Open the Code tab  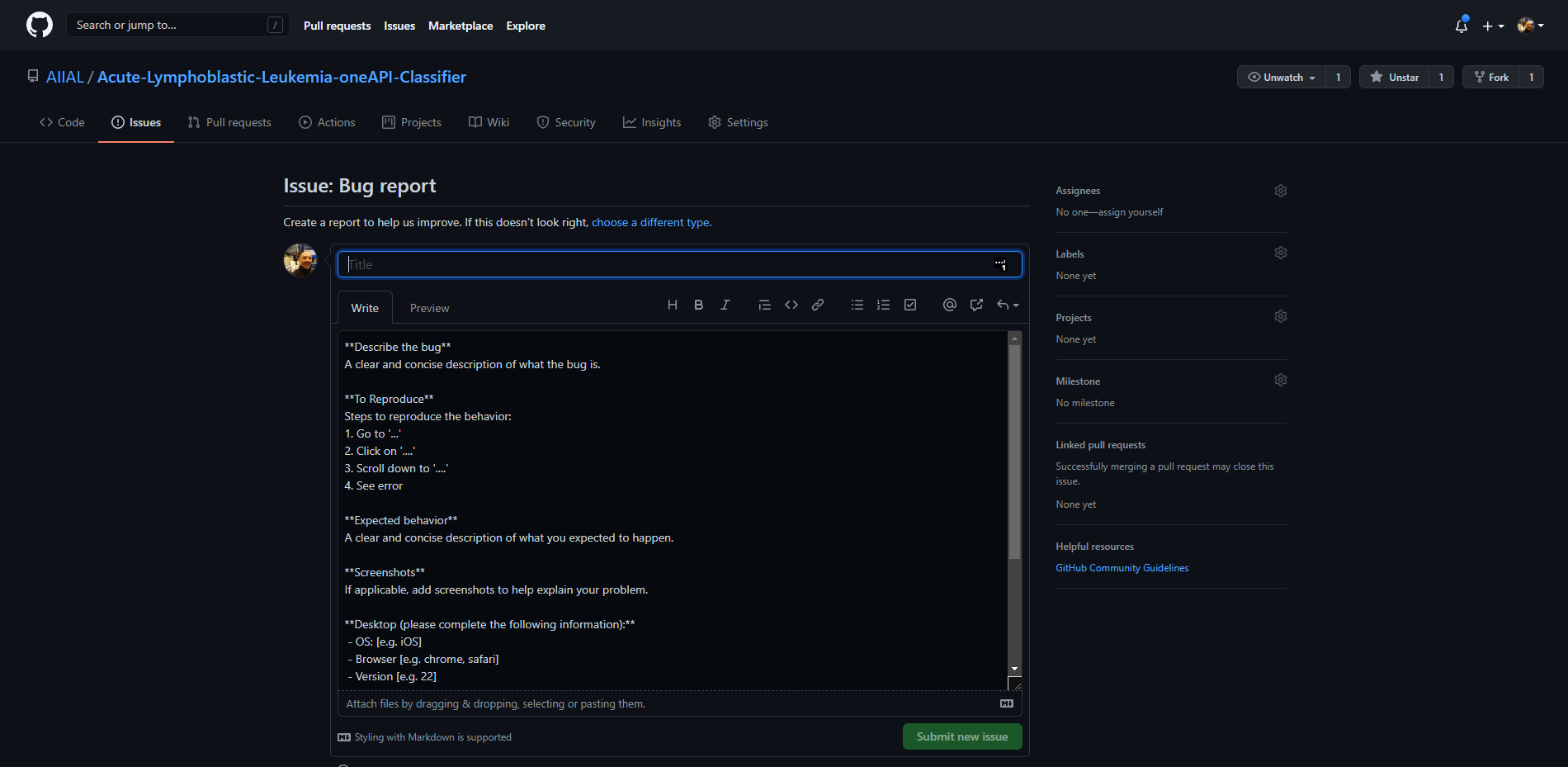[62, 122]
